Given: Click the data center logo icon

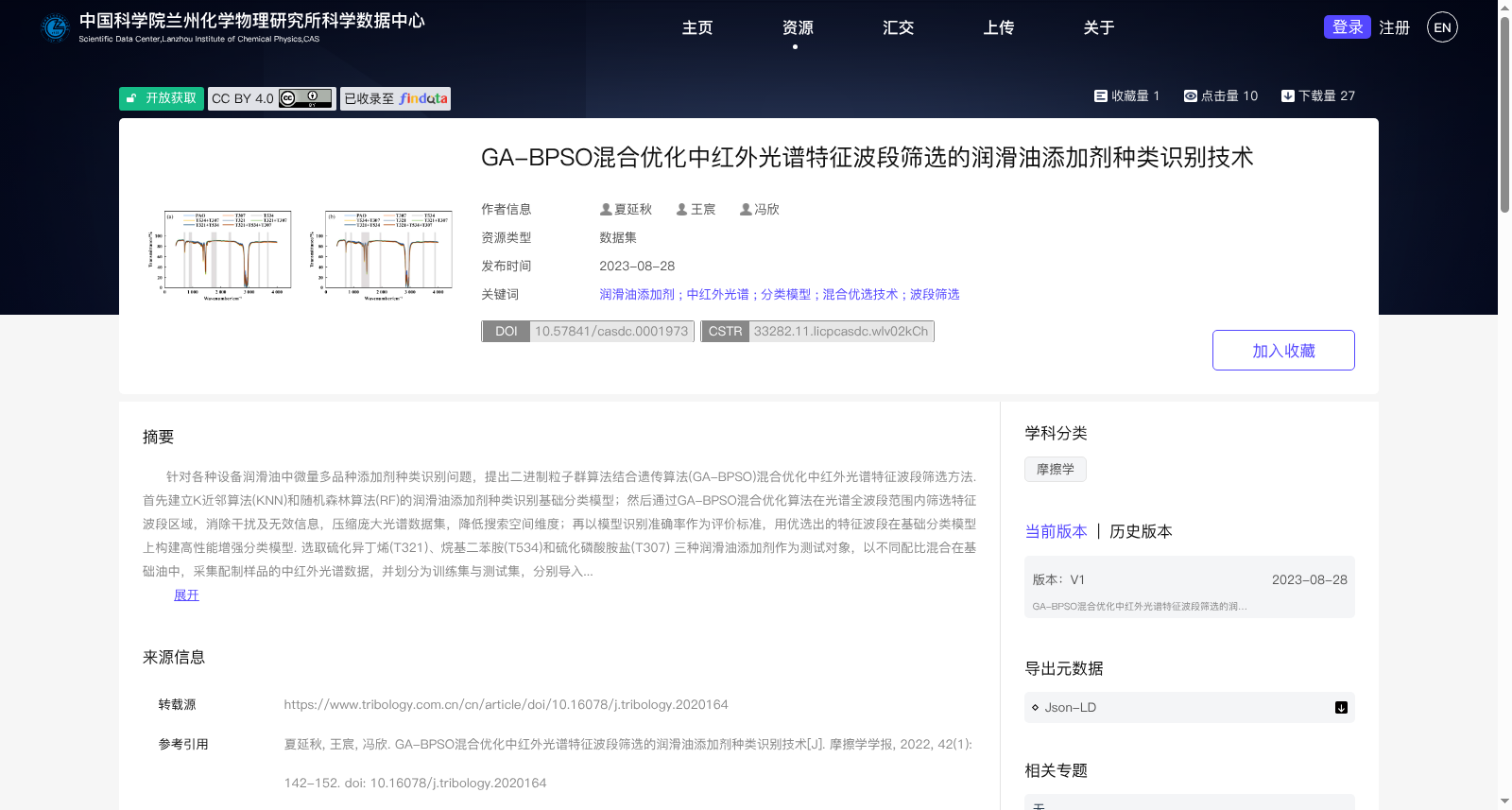Looking at the screenshot, I should coord(56,27).
